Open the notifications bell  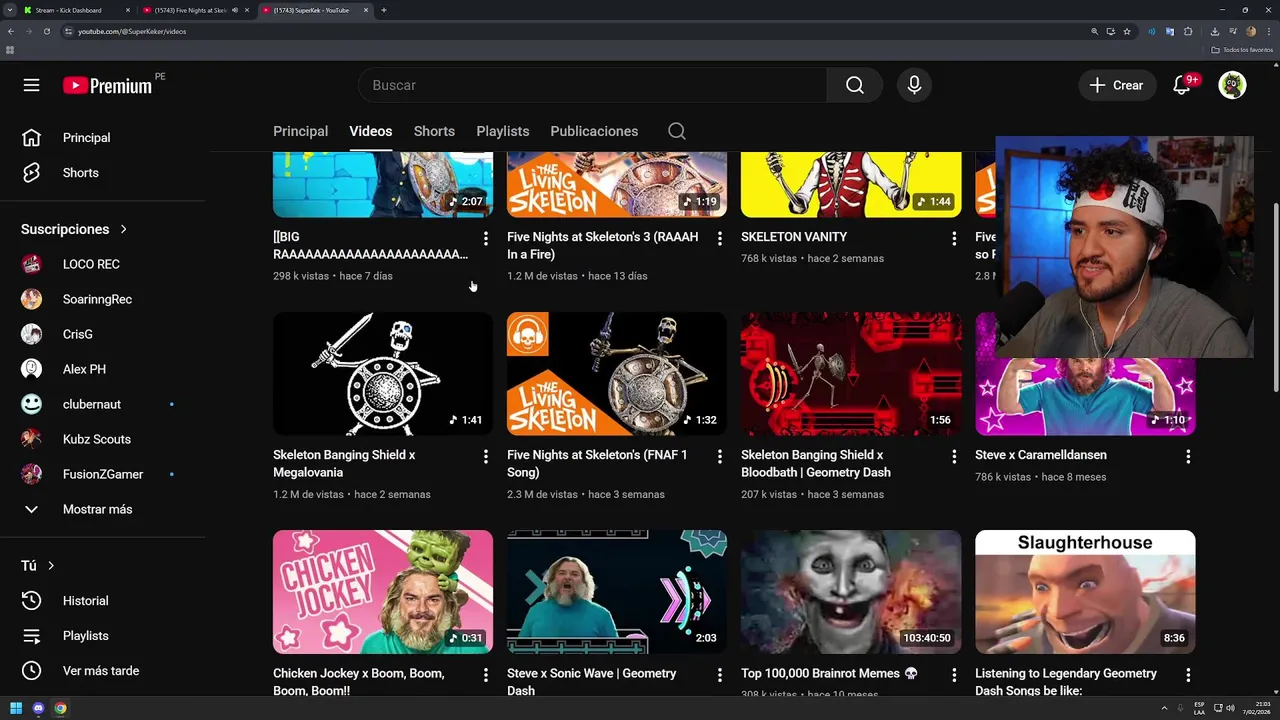point(1182,85)
